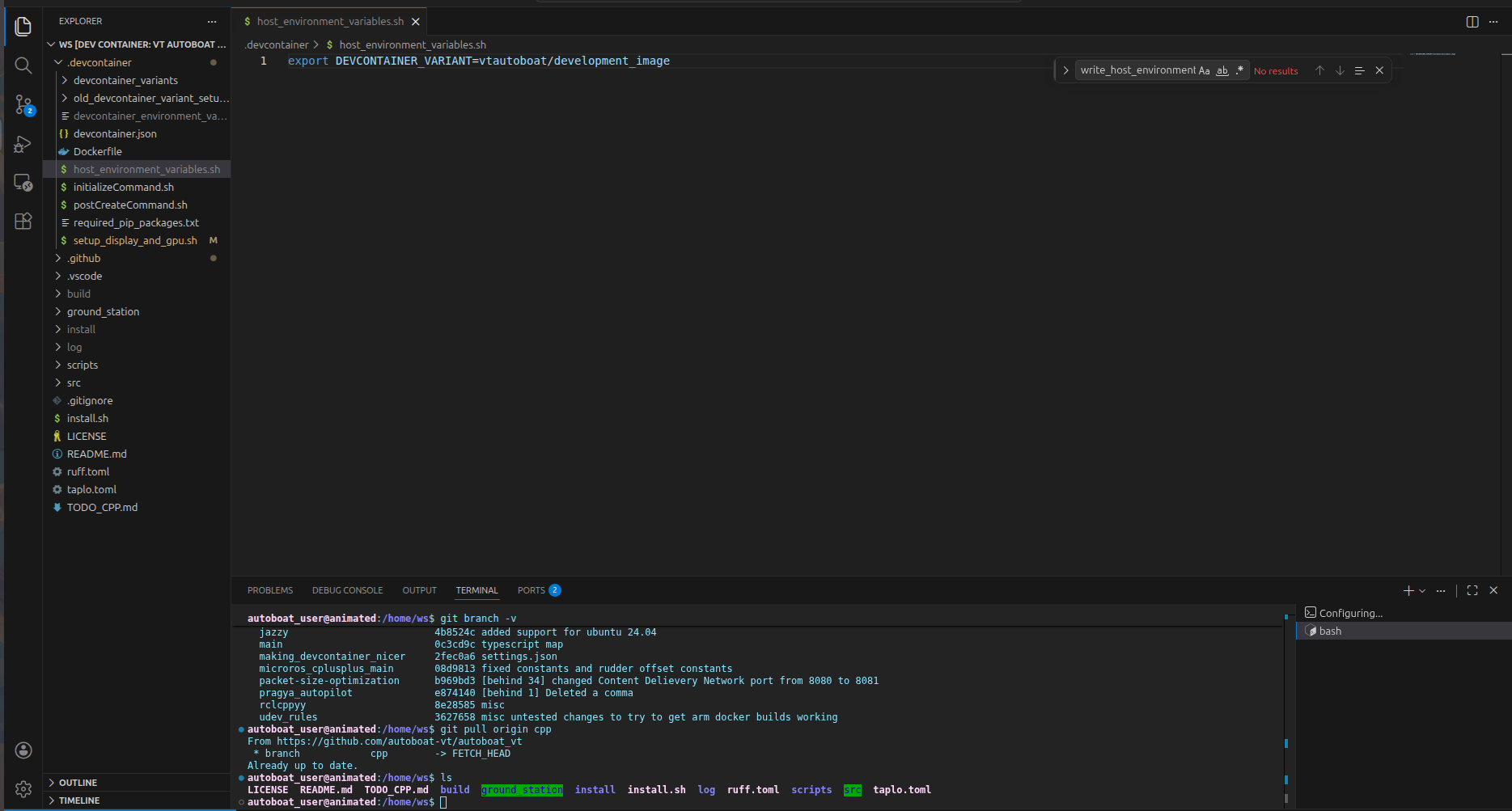Open the Run and Debug view
This screenshot has height=811, width=1512.
23,143
